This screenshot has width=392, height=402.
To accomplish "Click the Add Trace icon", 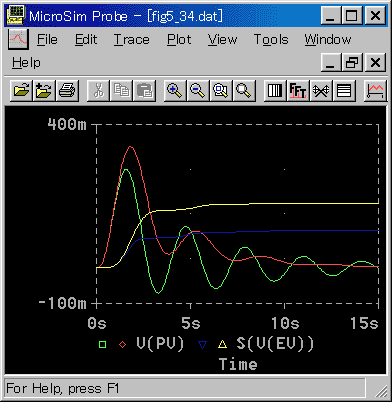I will [375, 90].
